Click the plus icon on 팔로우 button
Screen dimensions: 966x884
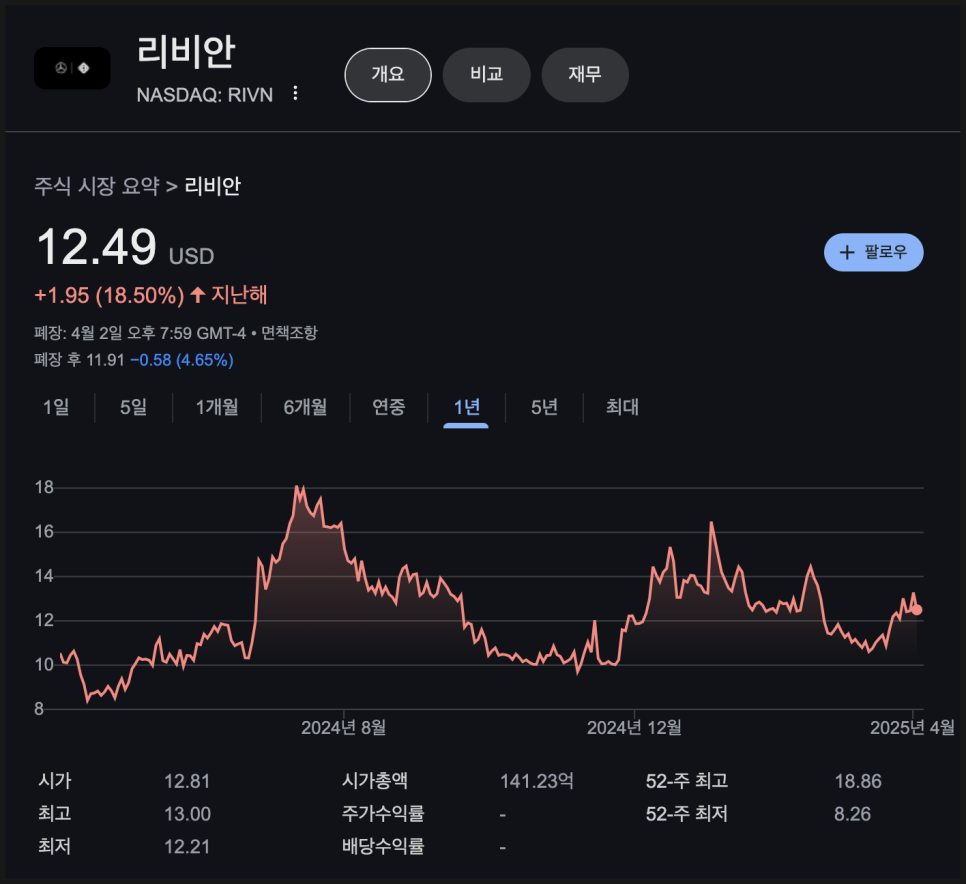[x=847, y=252]
